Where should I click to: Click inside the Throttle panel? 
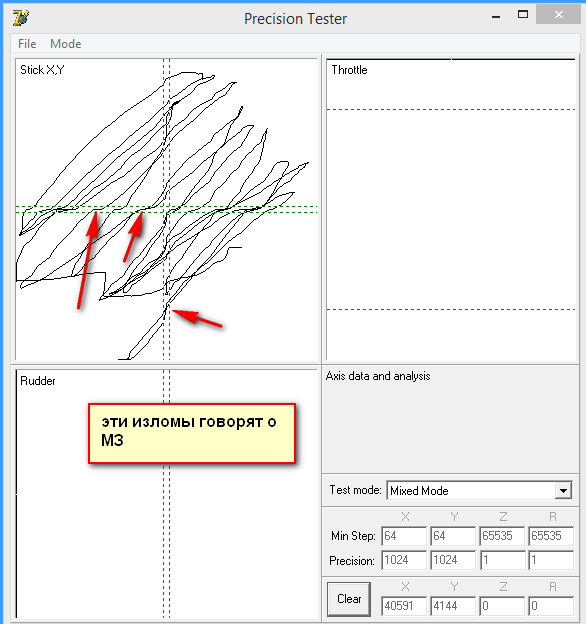pyautogui.click(x=451, y=209)
